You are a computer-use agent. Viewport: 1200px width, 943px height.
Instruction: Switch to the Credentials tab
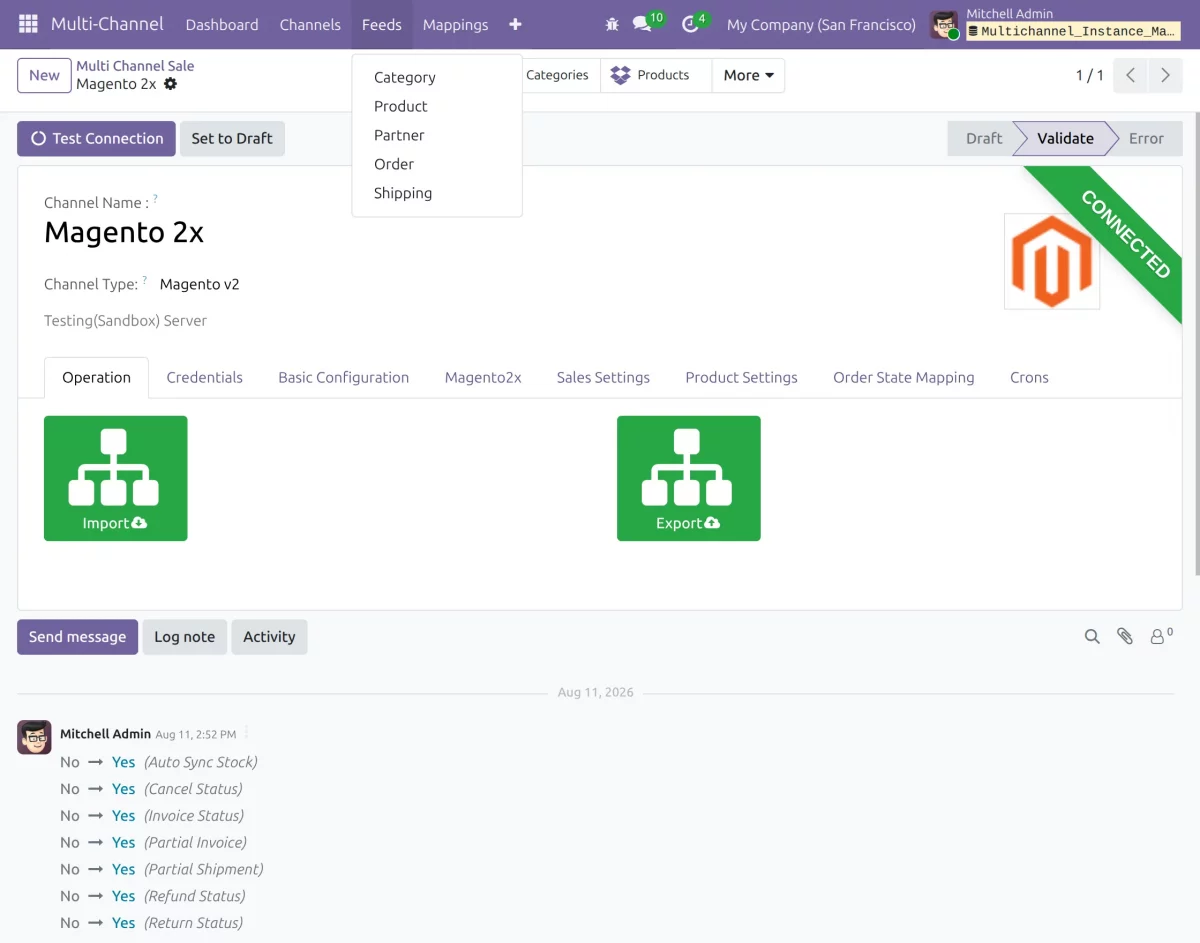pyautogui.click(x=205, y=377)
